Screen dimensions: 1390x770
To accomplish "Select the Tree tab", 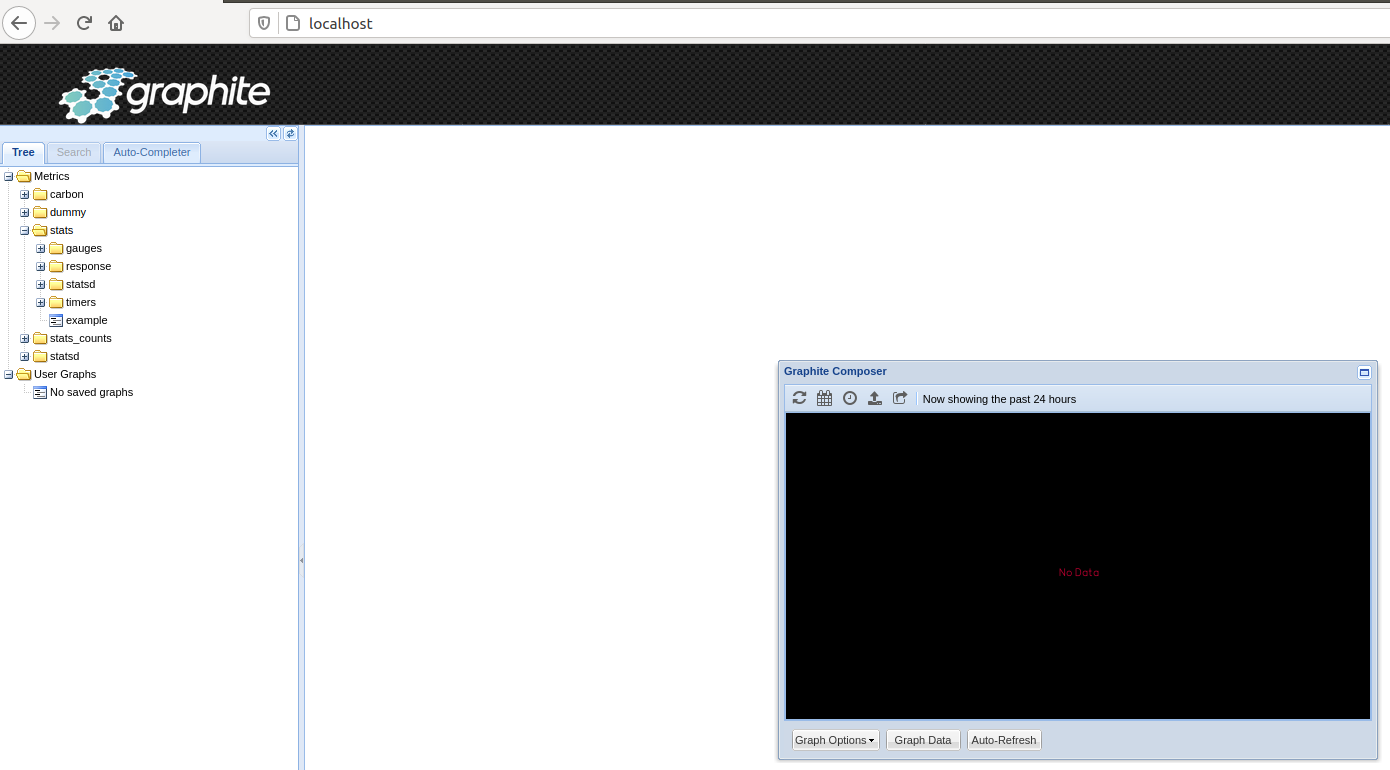I will click(23, 153).
